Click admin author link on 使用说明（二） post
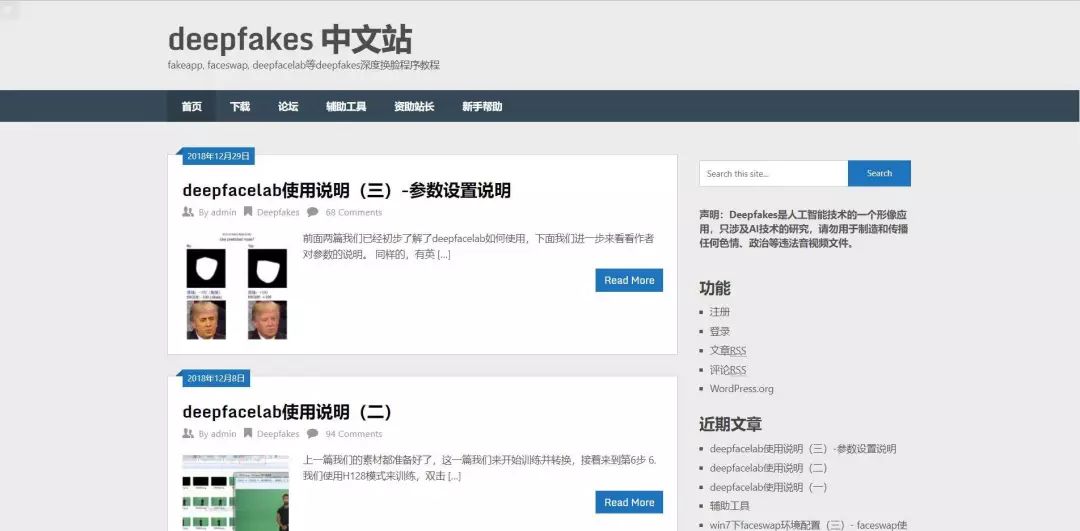Screen dimensions: 1080x531 [x=223, y=434]
